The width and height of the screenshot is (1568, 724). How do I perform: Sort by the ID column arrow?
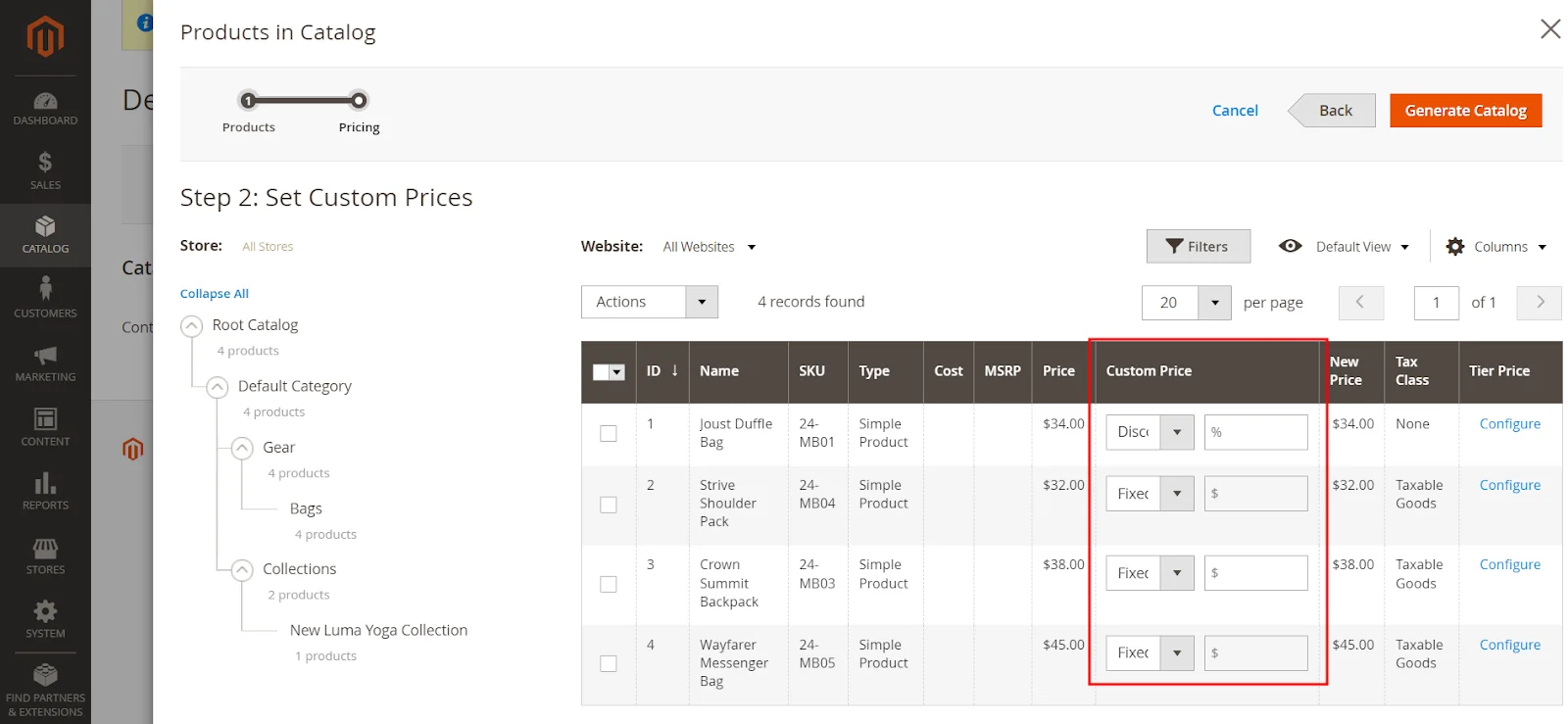pos(674,370)
